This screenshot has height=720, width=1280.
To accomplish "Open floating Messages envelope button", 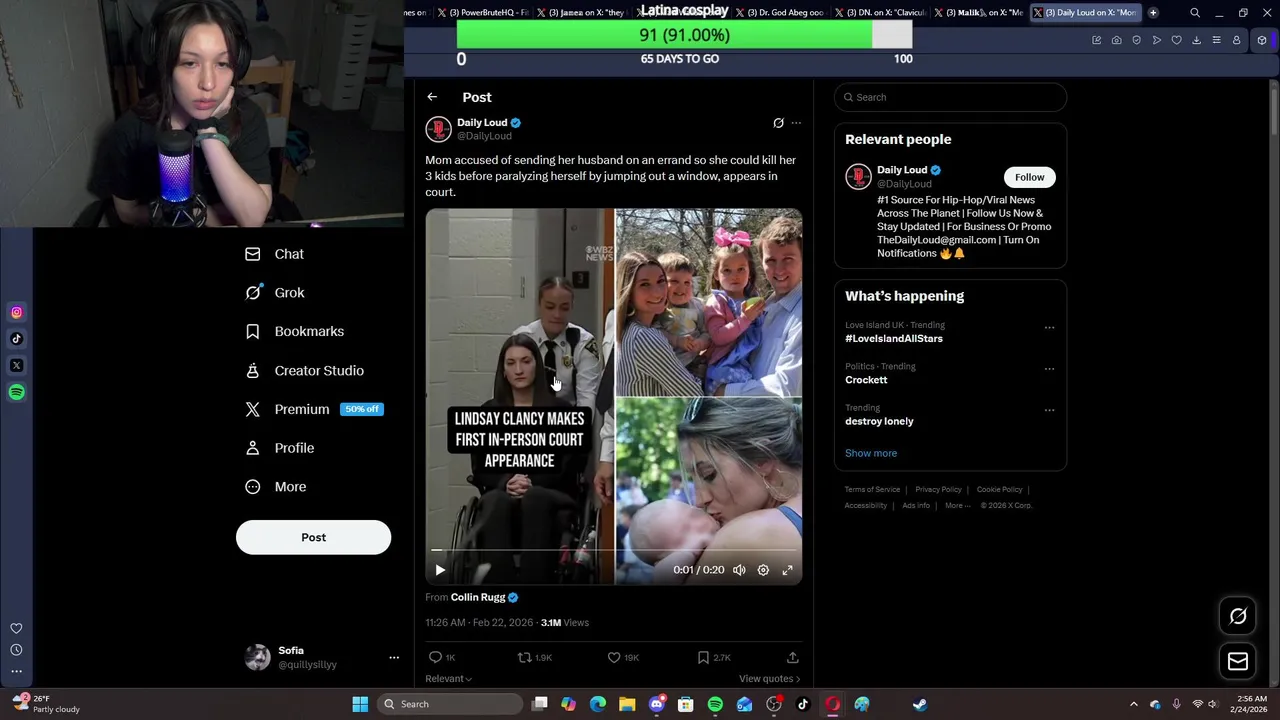I will [1238, 661].
